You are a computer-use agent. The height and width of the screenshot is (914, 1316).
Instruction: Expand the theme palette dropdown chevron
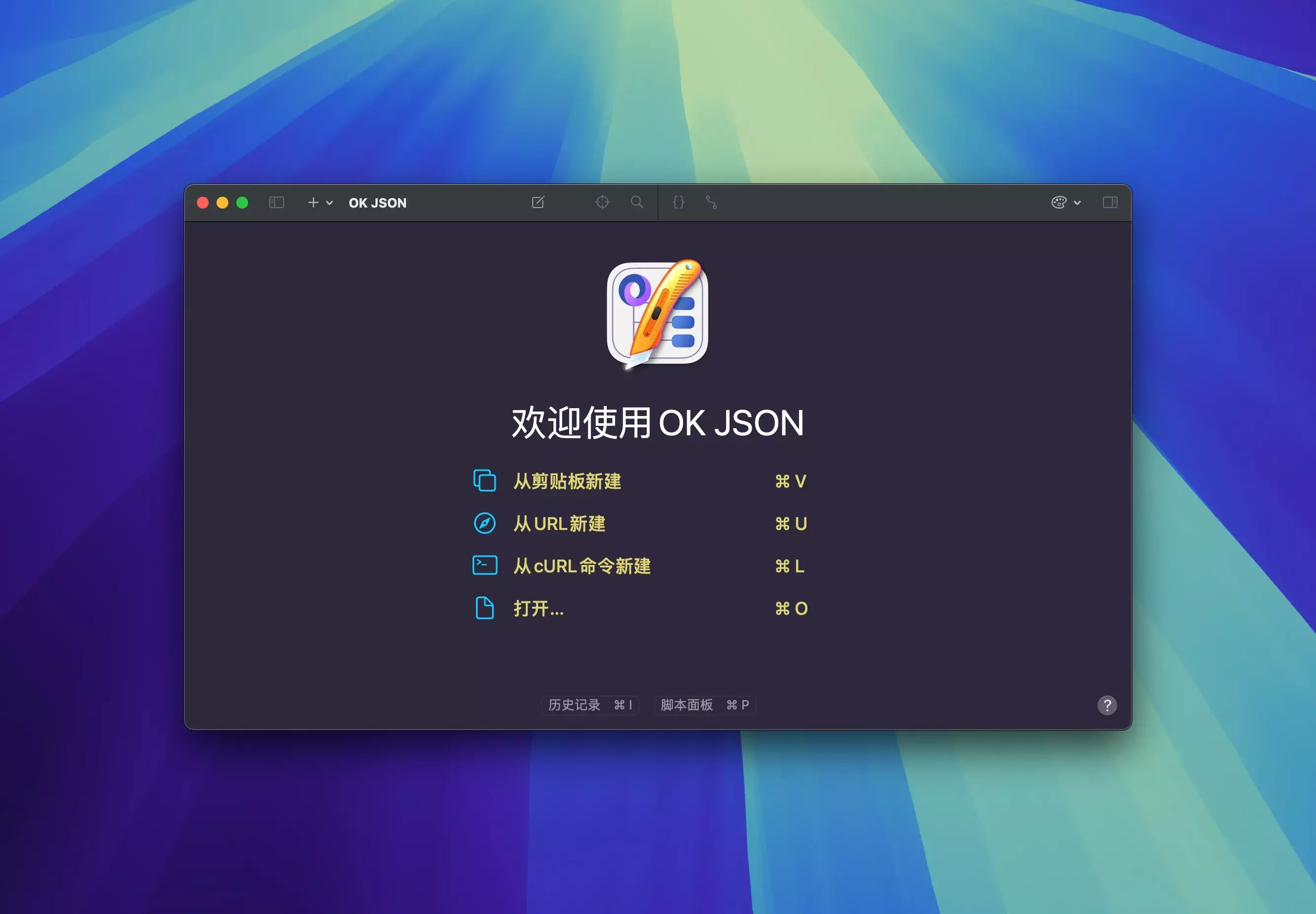point(1077,203)
